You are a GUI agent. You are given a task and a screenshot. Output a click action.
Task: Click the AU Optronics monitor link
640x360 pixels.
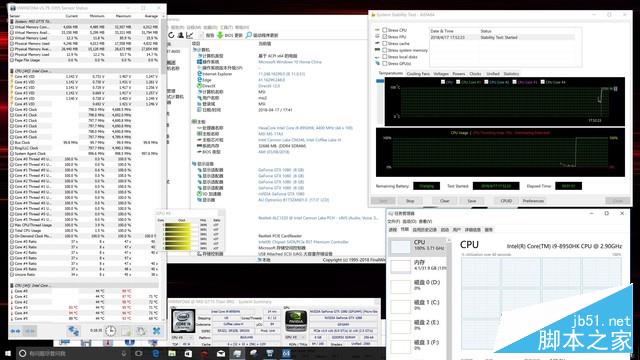click(x=293, y=200)
